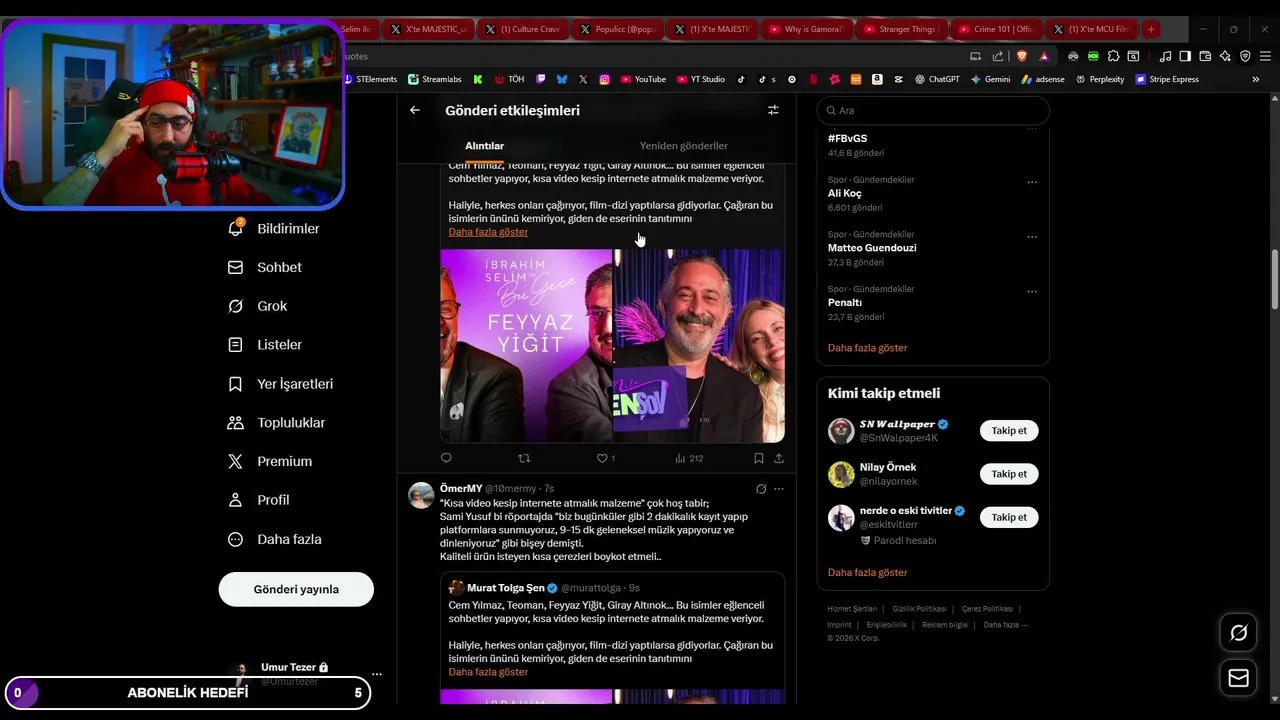Click the page vertical scrollbar thumb

click(1274, 279)
